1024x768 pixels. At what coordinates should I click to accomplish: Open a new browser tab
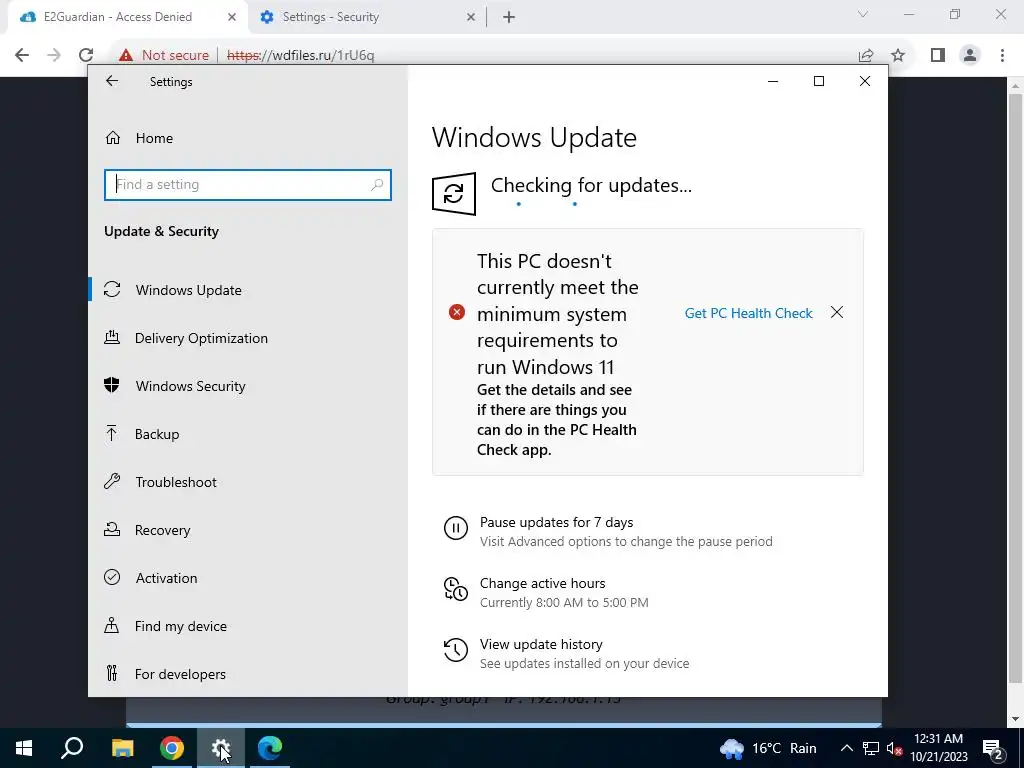pos(509,17)
